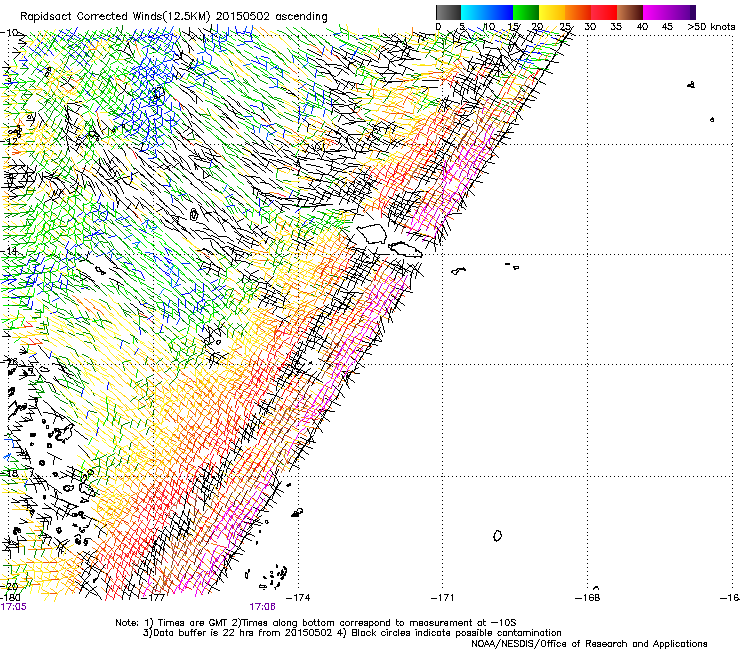Click the longitude label '-171'

pyautogui.click(x=443, y=598)
